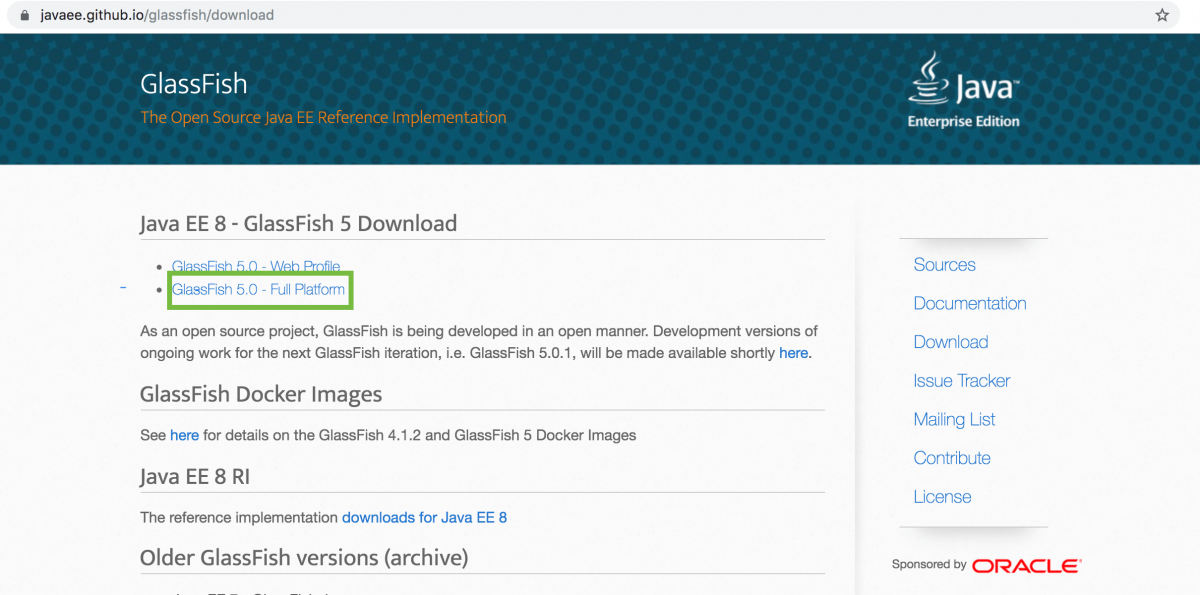This screenshot has height=595, width=1200.
Task: Click the padlock security icon in address bar
Action: tap(23, 14)
